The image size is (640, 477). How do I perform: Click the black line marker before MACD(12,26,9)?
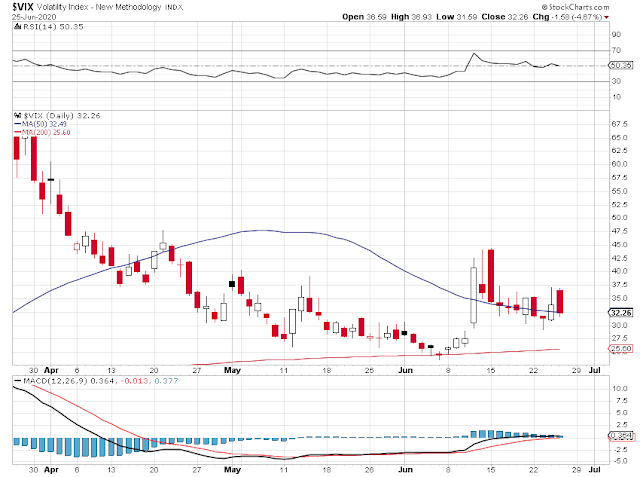coord(18,381)
